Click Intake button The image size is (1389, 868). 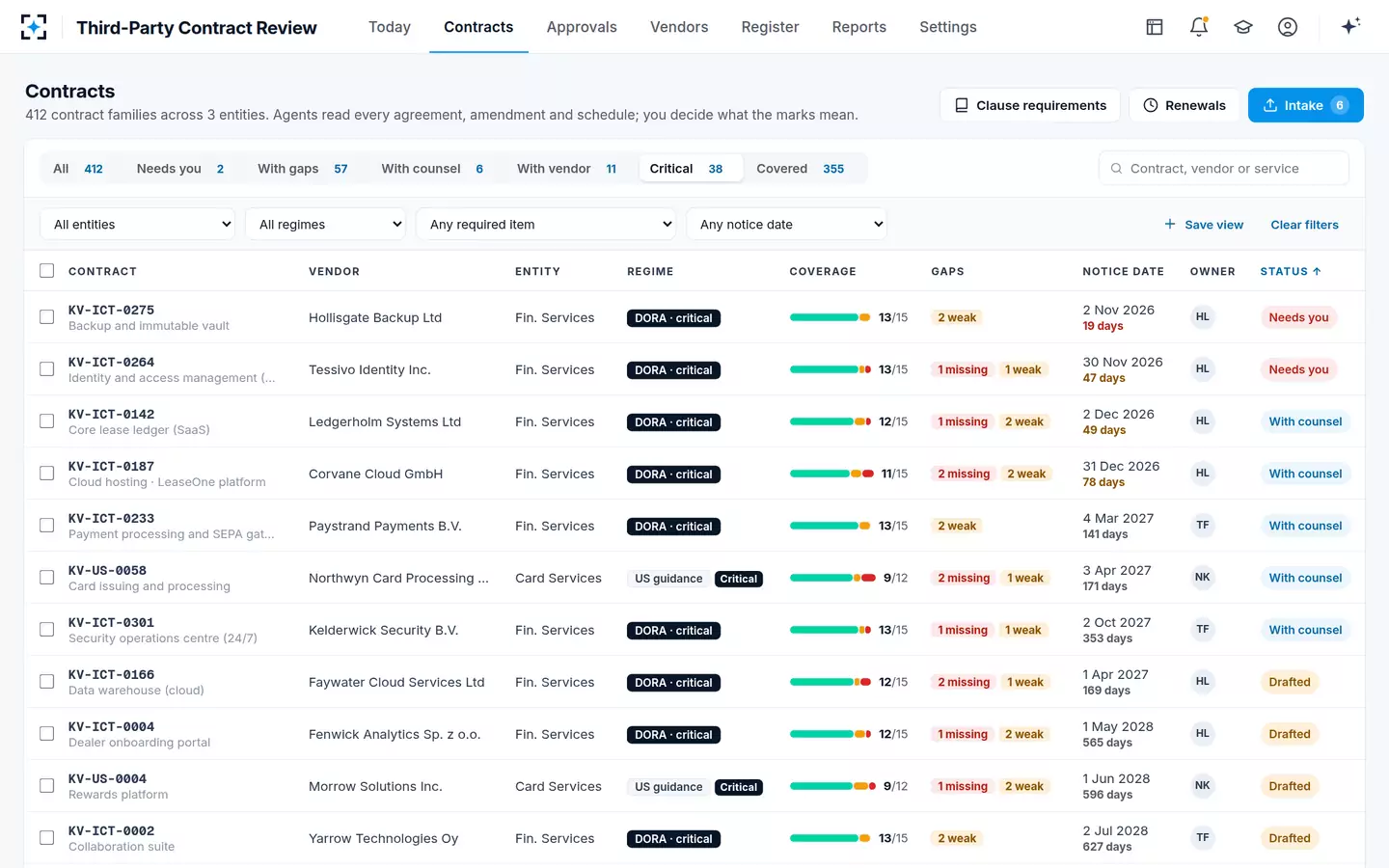[1305, 105]
